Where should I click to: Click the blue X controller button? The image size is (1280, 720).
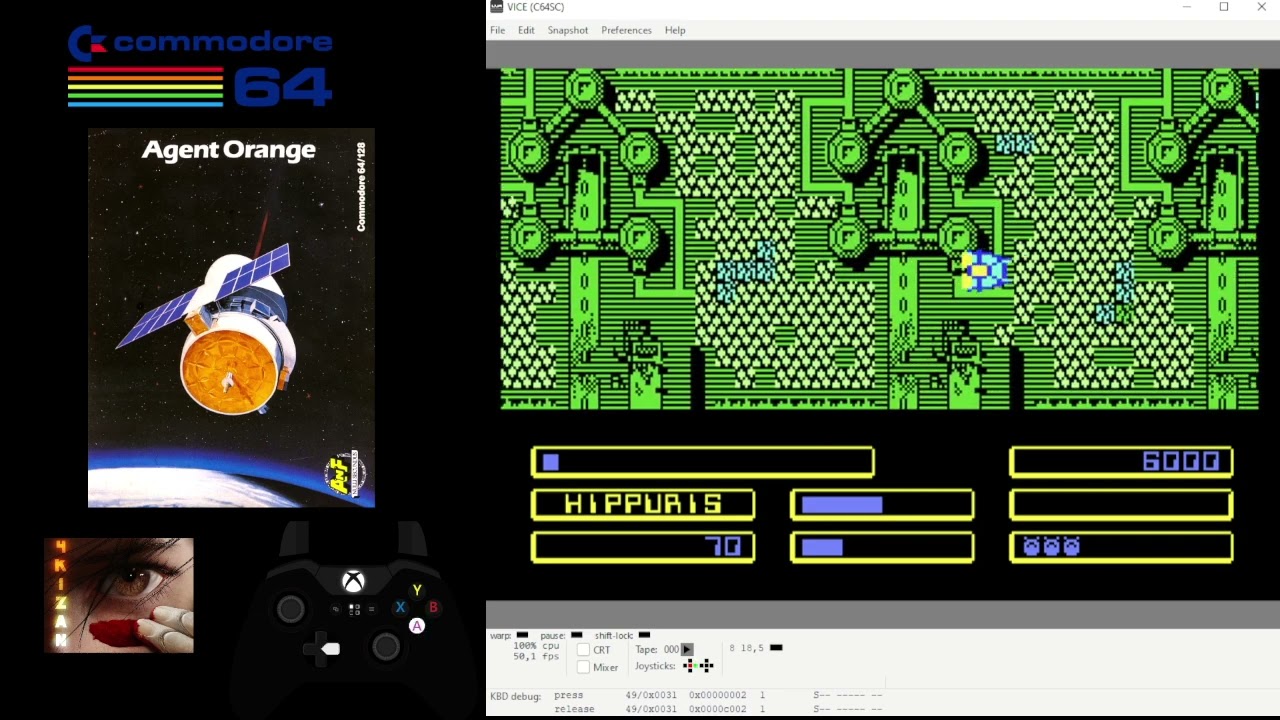(400, 607)
